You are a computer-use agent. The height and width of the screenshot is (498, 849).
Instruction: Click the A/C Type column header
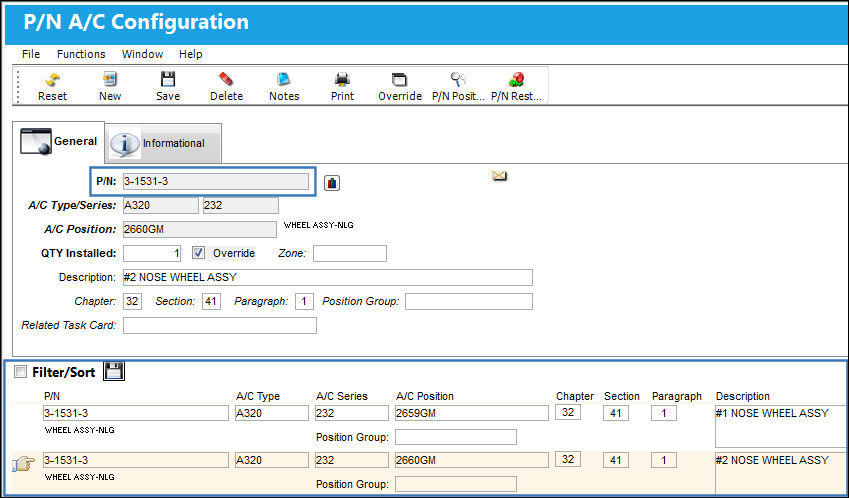(x=258, y=396)
